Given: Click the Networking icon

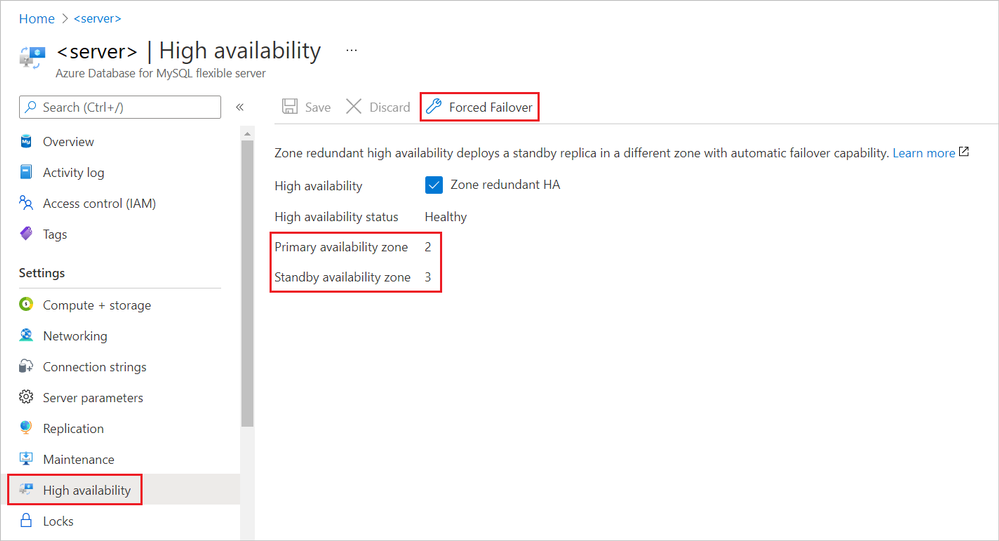Looking at the screenshot, I should (27, 337).
